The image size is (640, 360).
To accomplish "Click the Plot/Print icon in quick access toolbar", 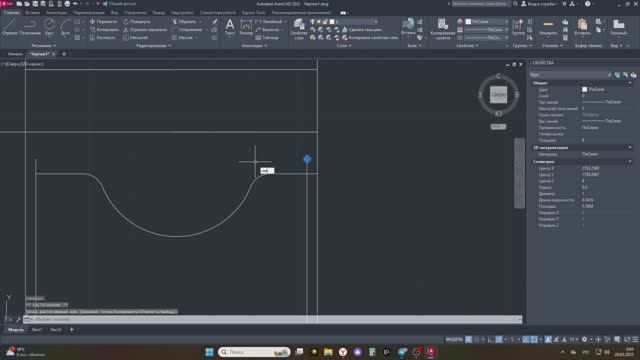I will click(x=67, y=4).
